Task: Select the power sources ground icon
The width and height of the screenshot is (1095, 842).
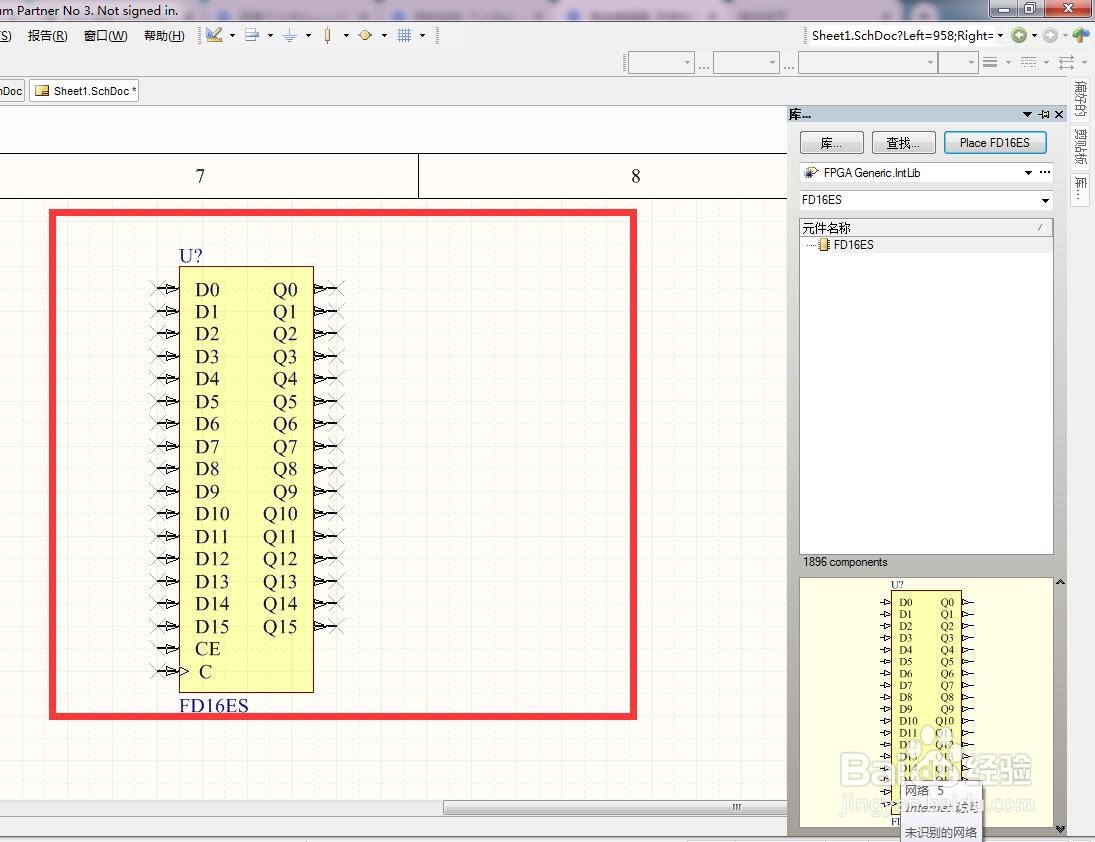Action: coord(290,36)
